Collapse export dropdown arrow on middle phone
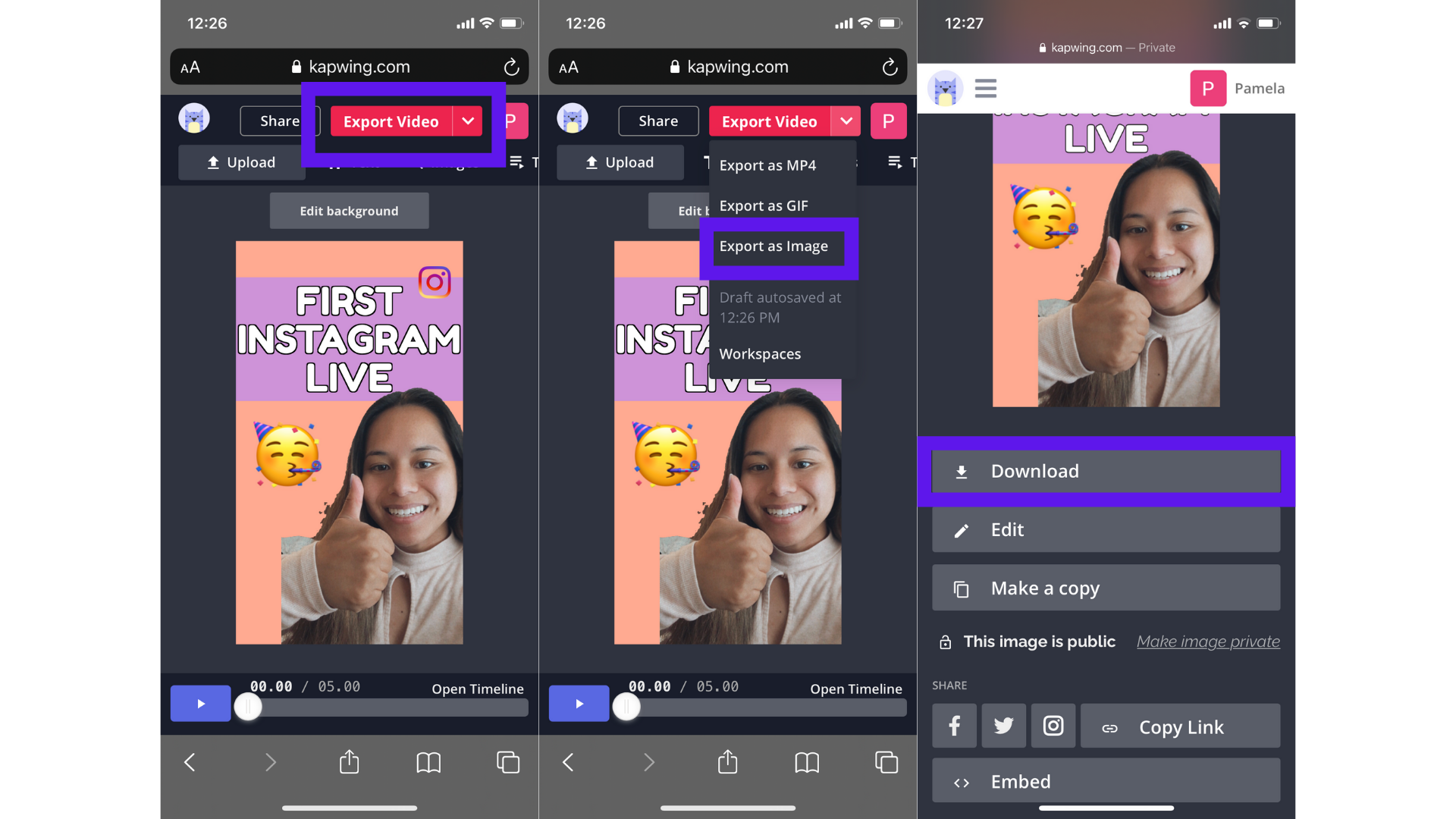The height and width of the screenshot is (819, 1456). click(846, 121)
